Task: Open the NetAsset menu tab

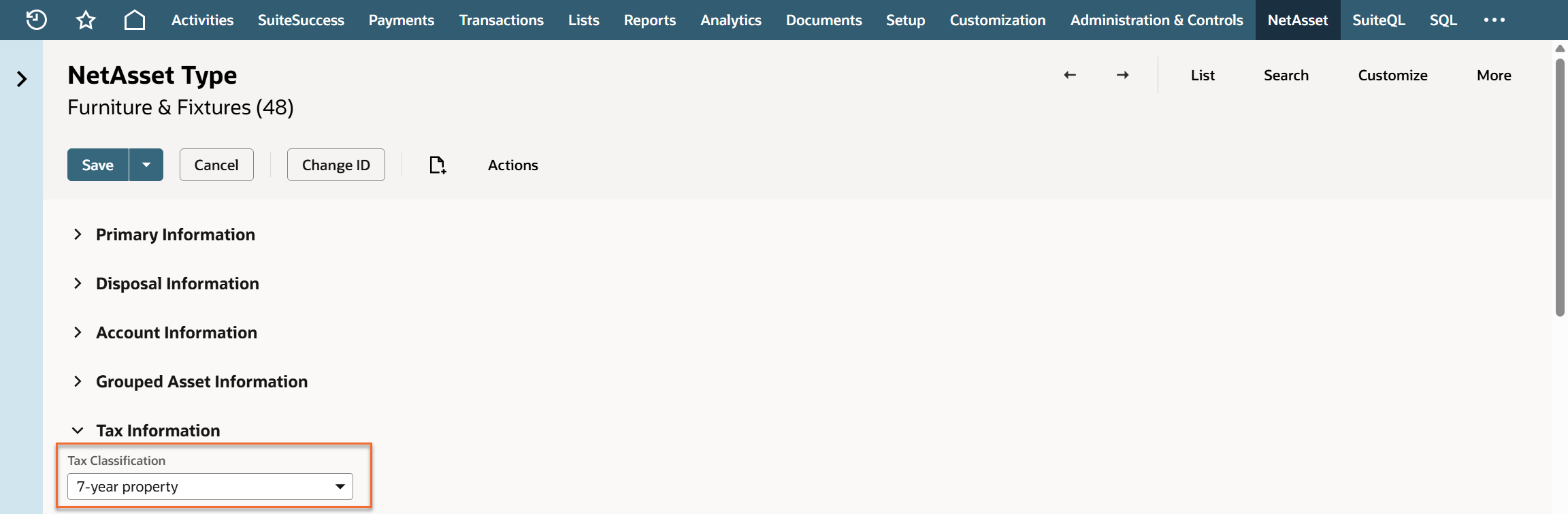Action: click(x=1298, y=20)
